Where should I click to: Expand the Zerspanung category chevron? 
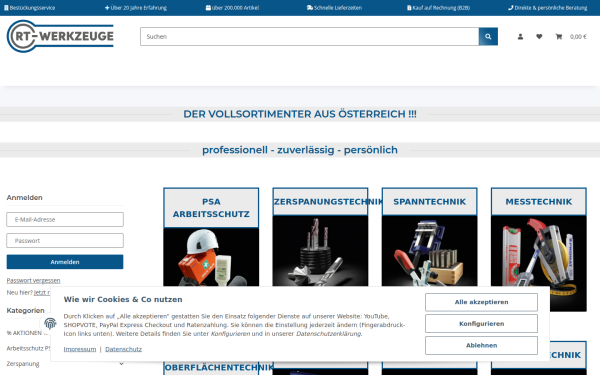tap(122, 364)
